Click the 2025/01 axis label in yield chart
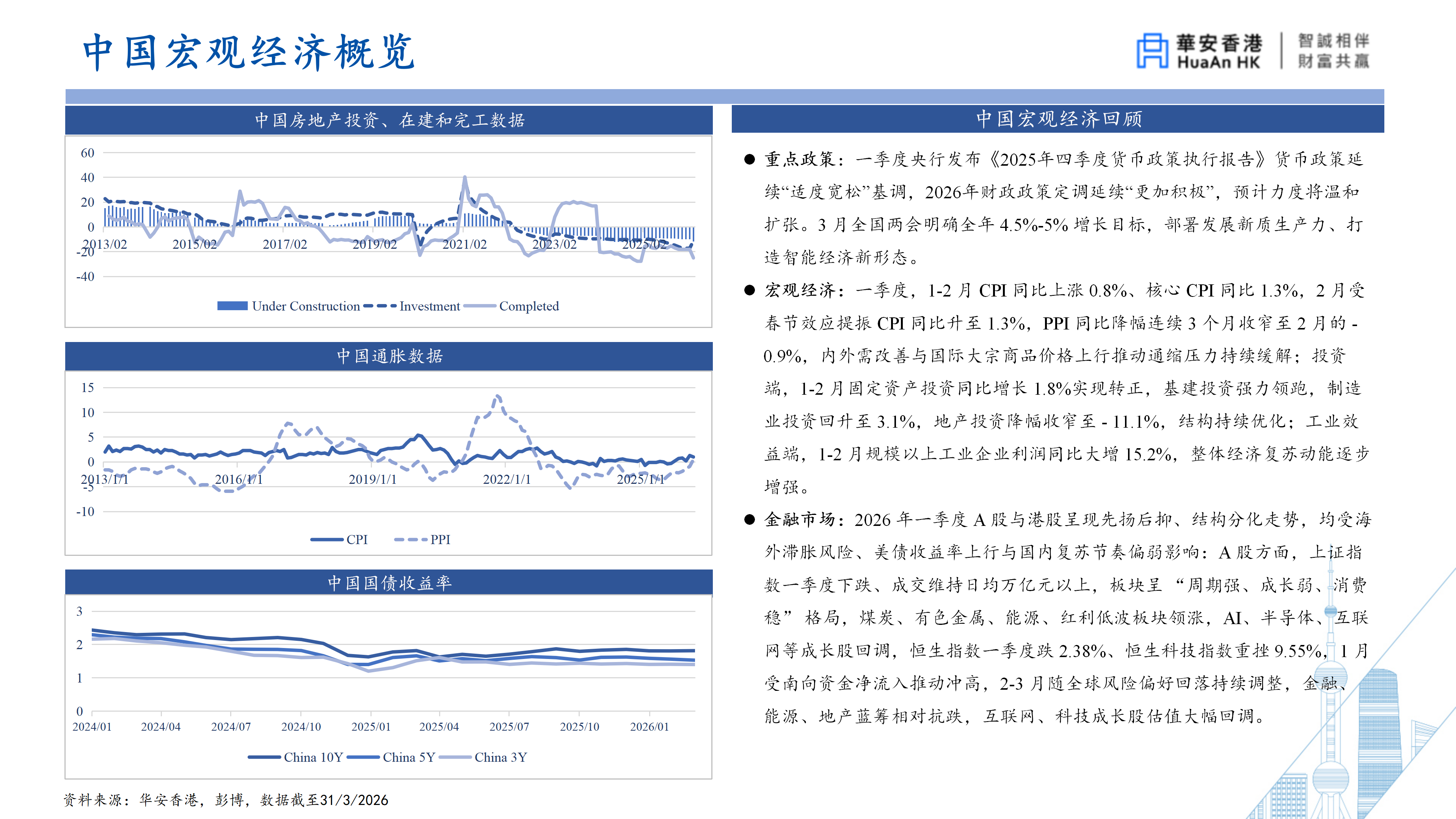1456x819 pixels. pyautogui.click(x=371, y=726)
